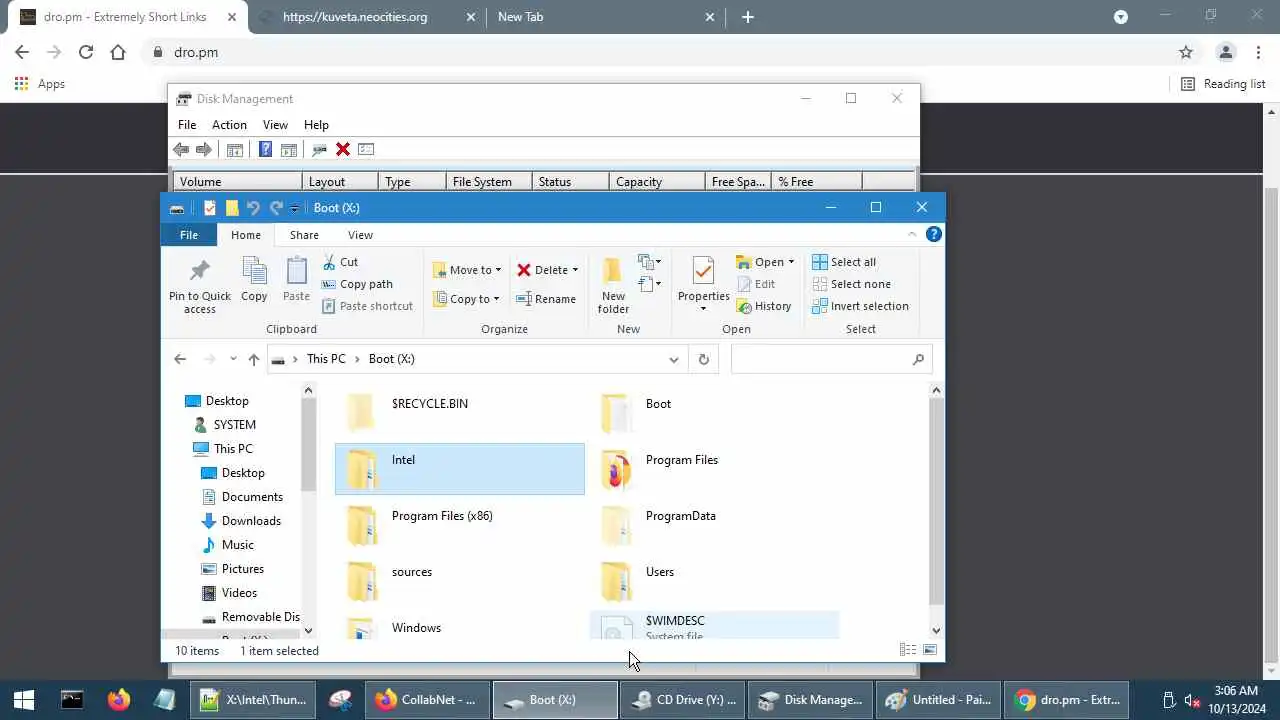Sort by Capacity column in Disk Management
Viewport: 1280px width, 720px height.
tap(656, 182)
